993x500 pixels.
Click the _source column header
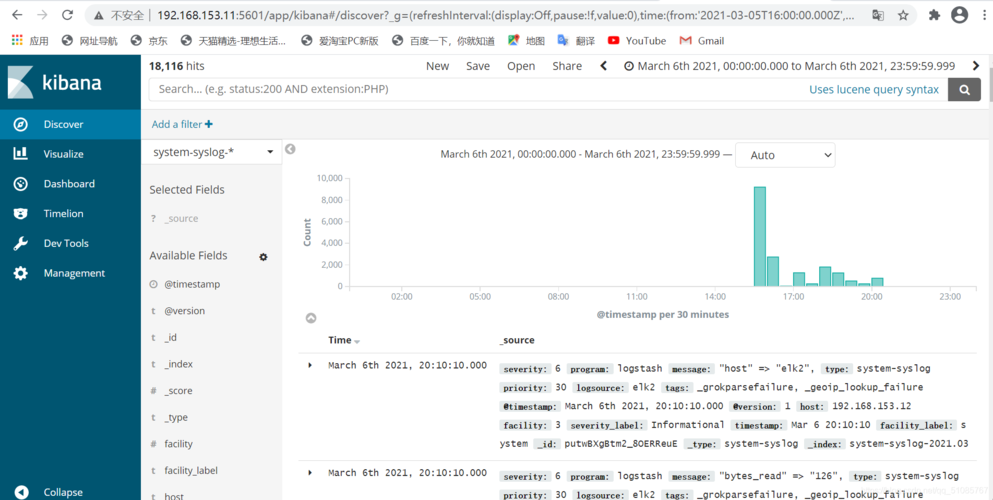[x=517, y=341]
